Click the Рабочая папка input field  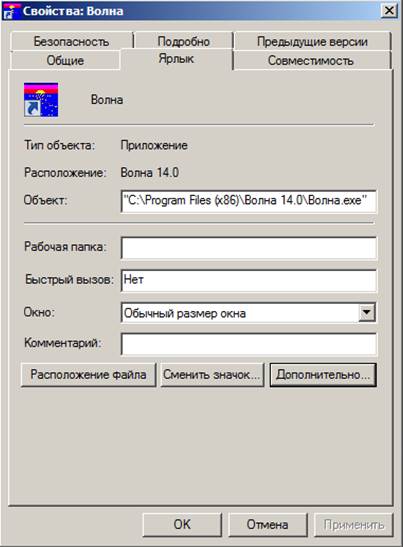pyautogui.click(x=249, y=248)
